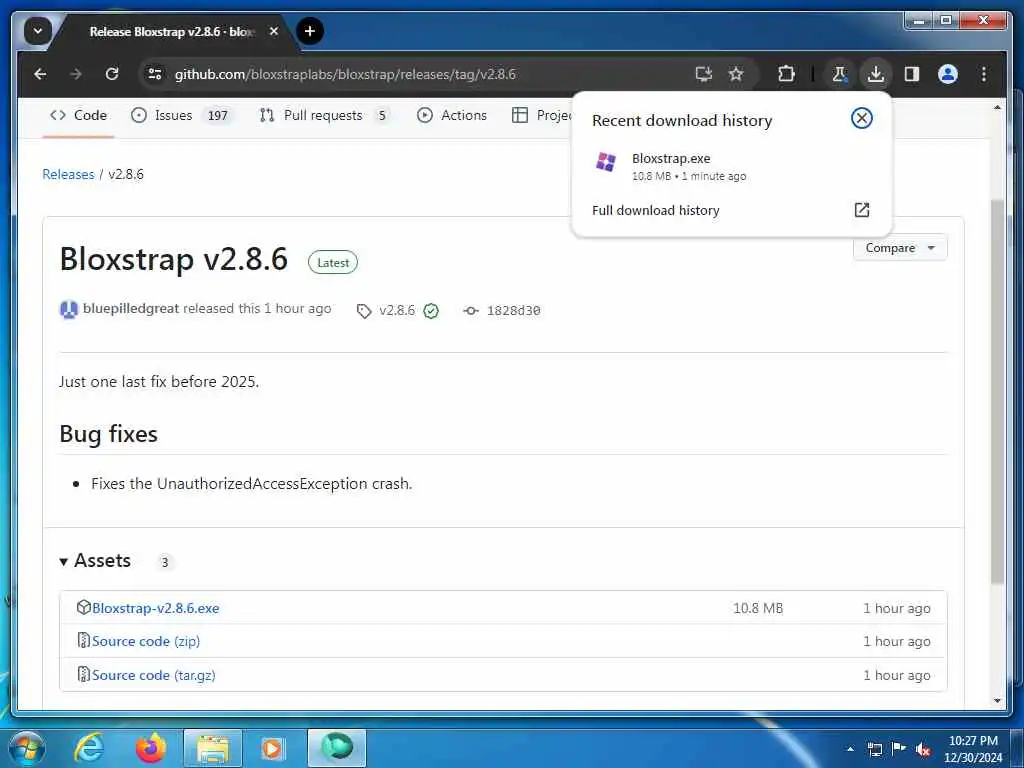Screen dimensions: 1024x768
Task: Open commit 1828d30
Action: pyautogui.click(x=513, y=311)
